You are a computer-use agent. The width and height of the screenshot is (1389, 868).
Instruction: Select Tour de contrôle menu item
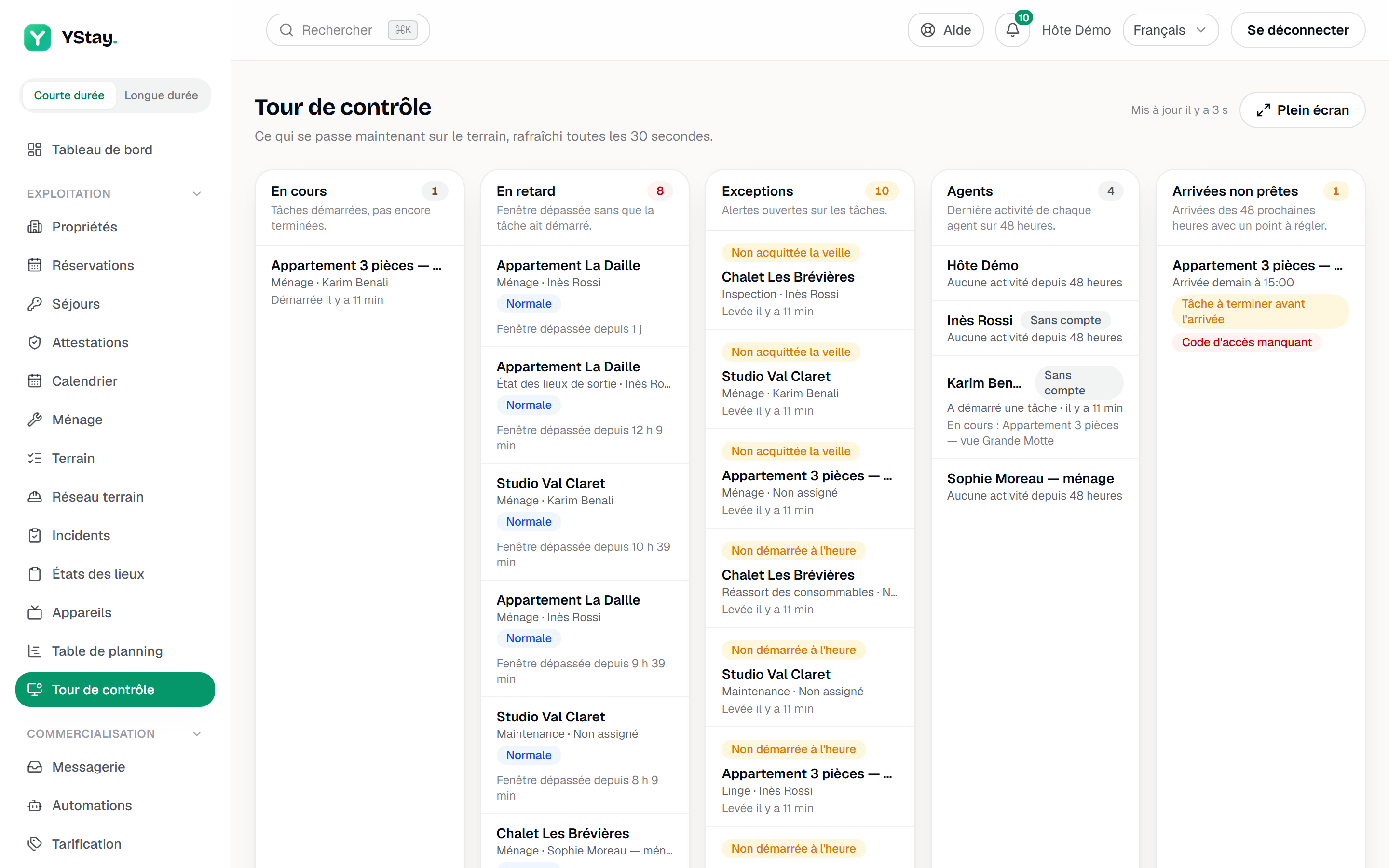[115, 690]
